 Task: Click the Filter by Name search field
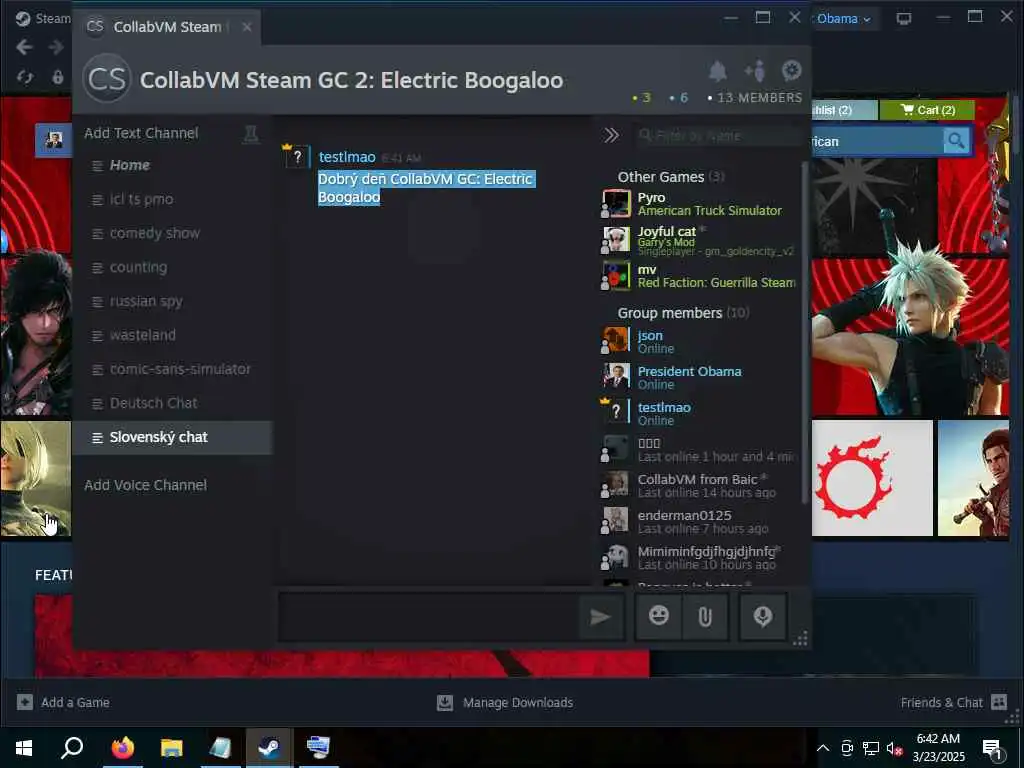[718, 135]
